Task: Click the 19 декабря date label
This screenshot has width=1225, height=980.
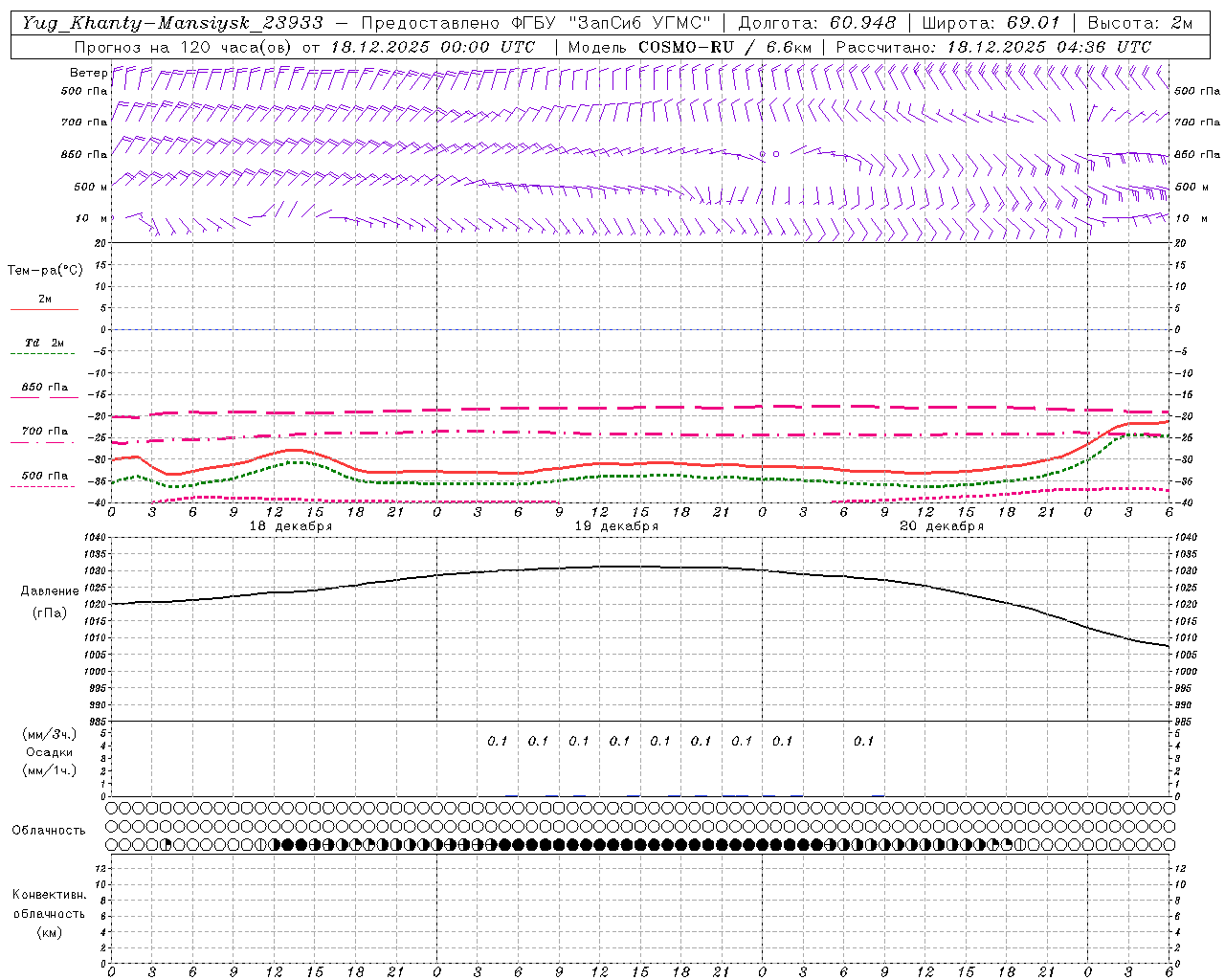Action: point(616,526)
